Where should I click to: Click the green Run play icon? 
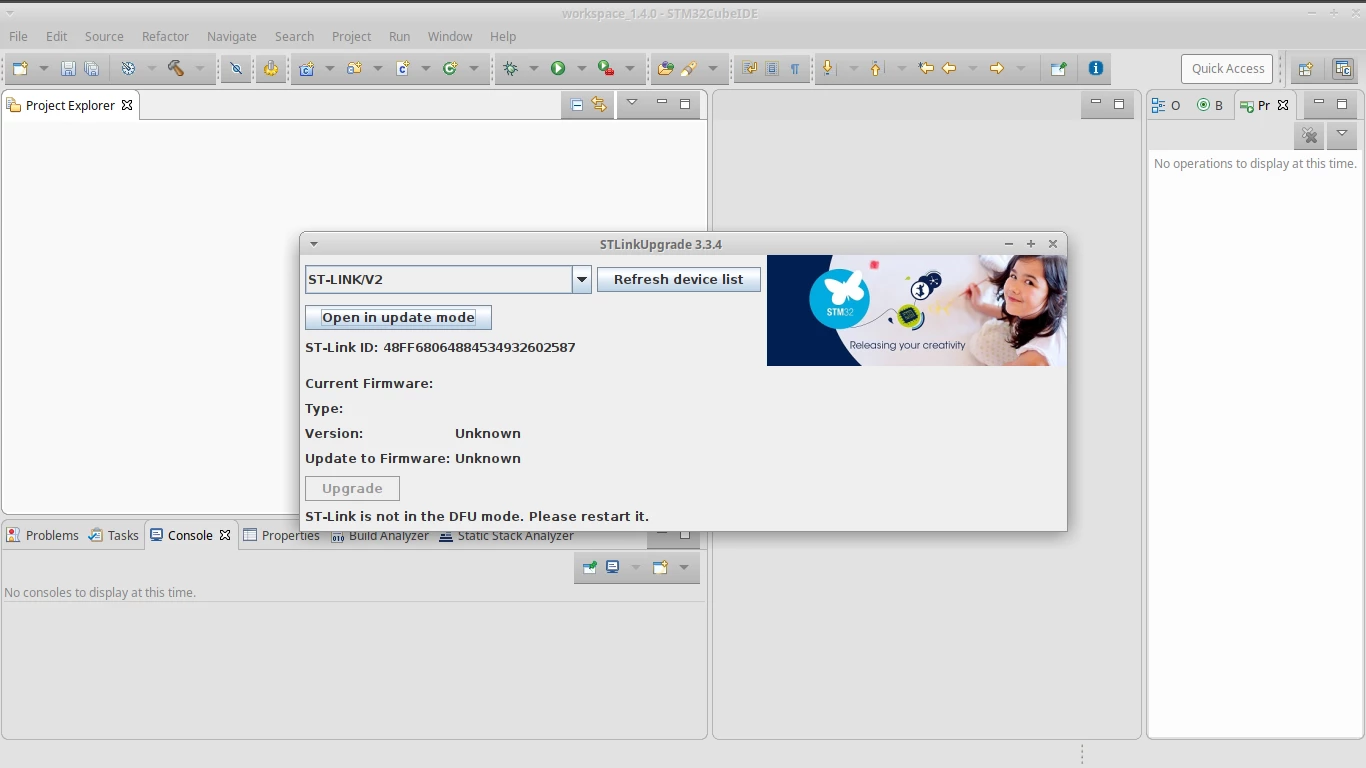pos(558,68)
